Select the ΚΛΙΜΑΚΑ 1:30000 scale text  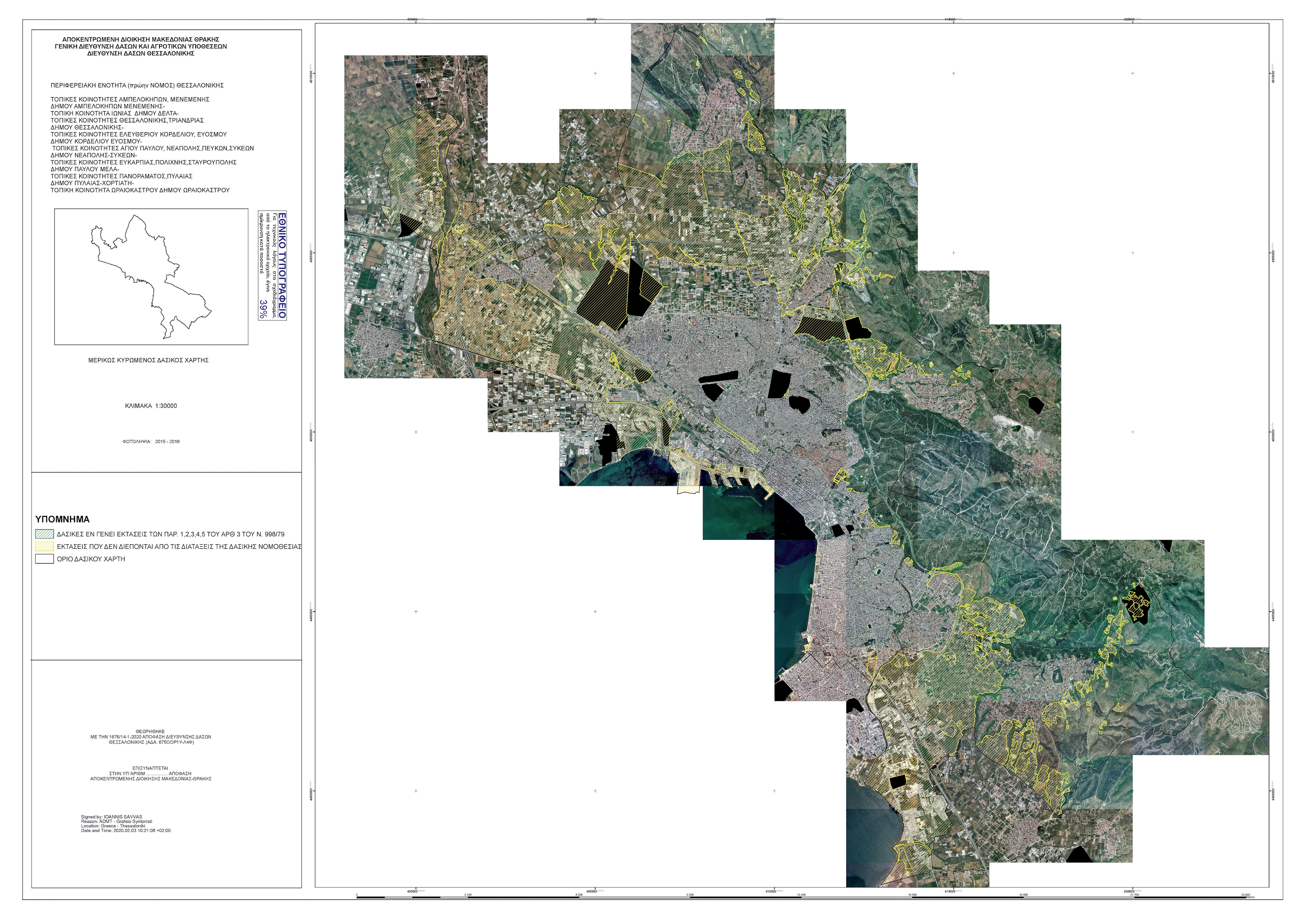click(x=151, y=406)
